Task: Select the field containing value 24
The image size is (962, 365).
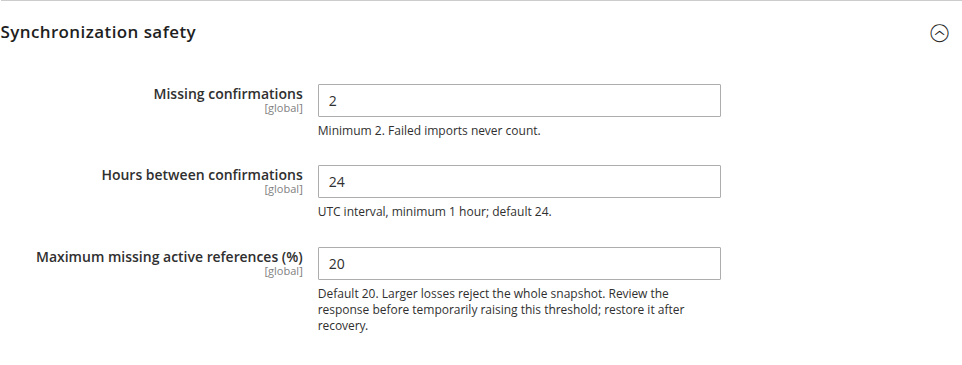Action: tap(519, 182)
